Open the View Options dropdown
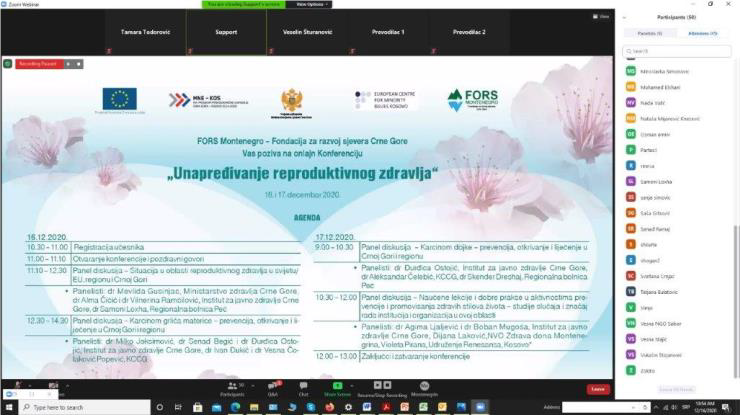This screenshot has width=740, height=415. [x=311, y=4]
